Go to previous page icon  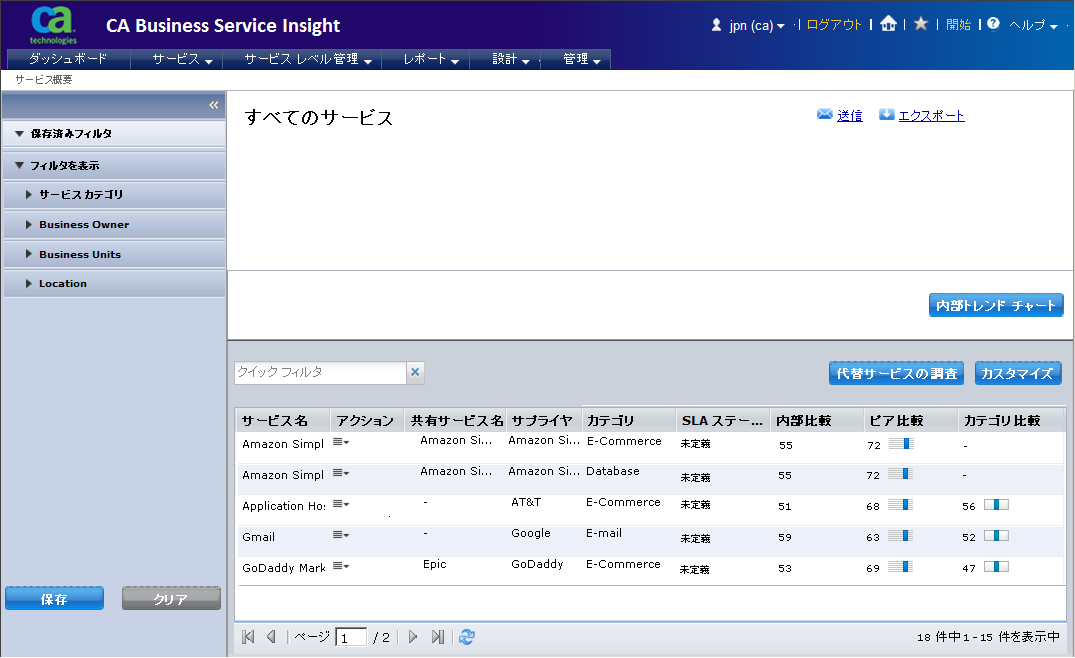click(x=271, y=637)
